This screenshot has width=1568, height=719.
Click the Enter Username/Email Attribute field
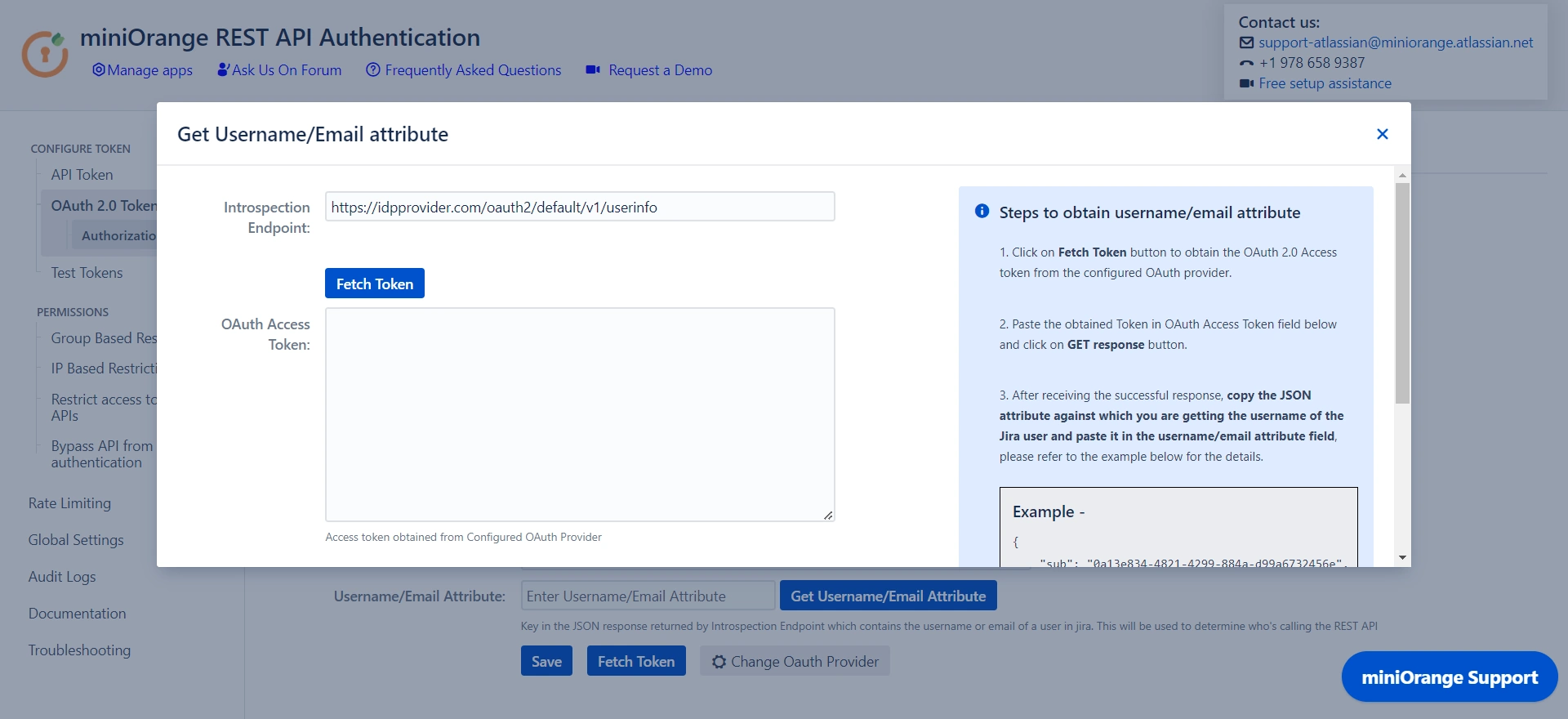(648, 596)
